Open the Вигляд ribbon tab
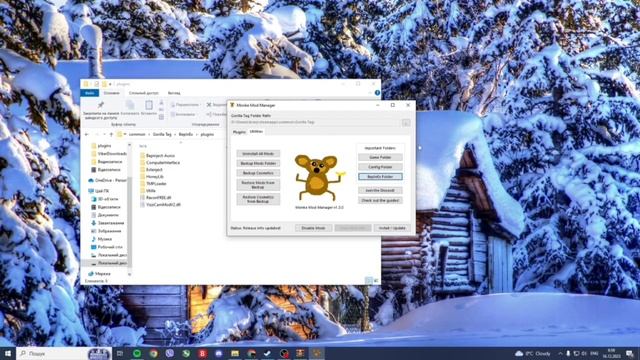This screenshot has width=640, height=360. point(174,93)
